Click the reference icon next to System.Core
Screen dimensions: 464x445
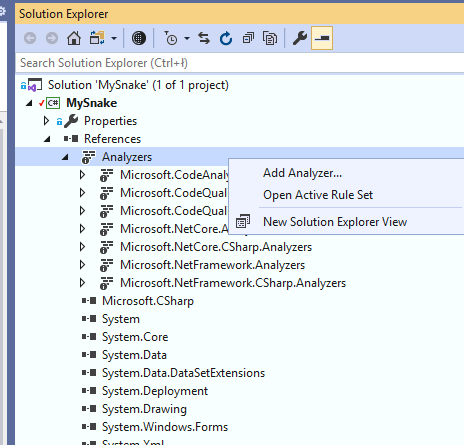(89, 337)
